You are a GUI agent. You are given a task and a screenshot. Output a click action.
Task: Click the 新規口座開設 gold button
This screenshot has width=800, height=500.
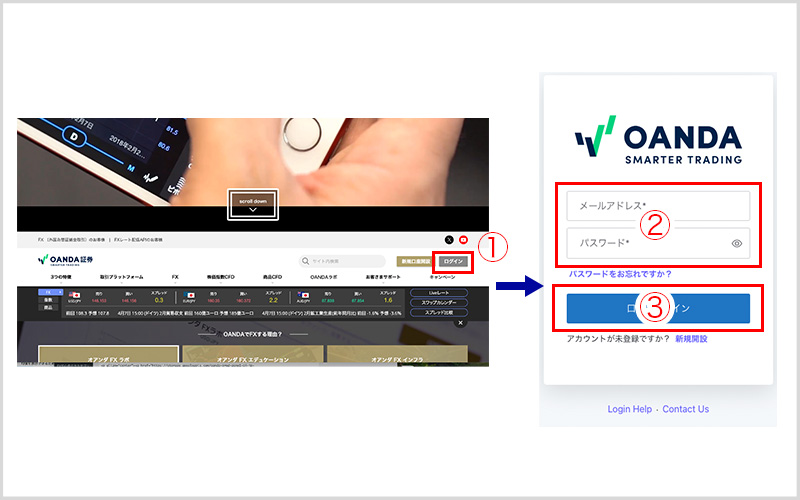click(x=415, y=261)
